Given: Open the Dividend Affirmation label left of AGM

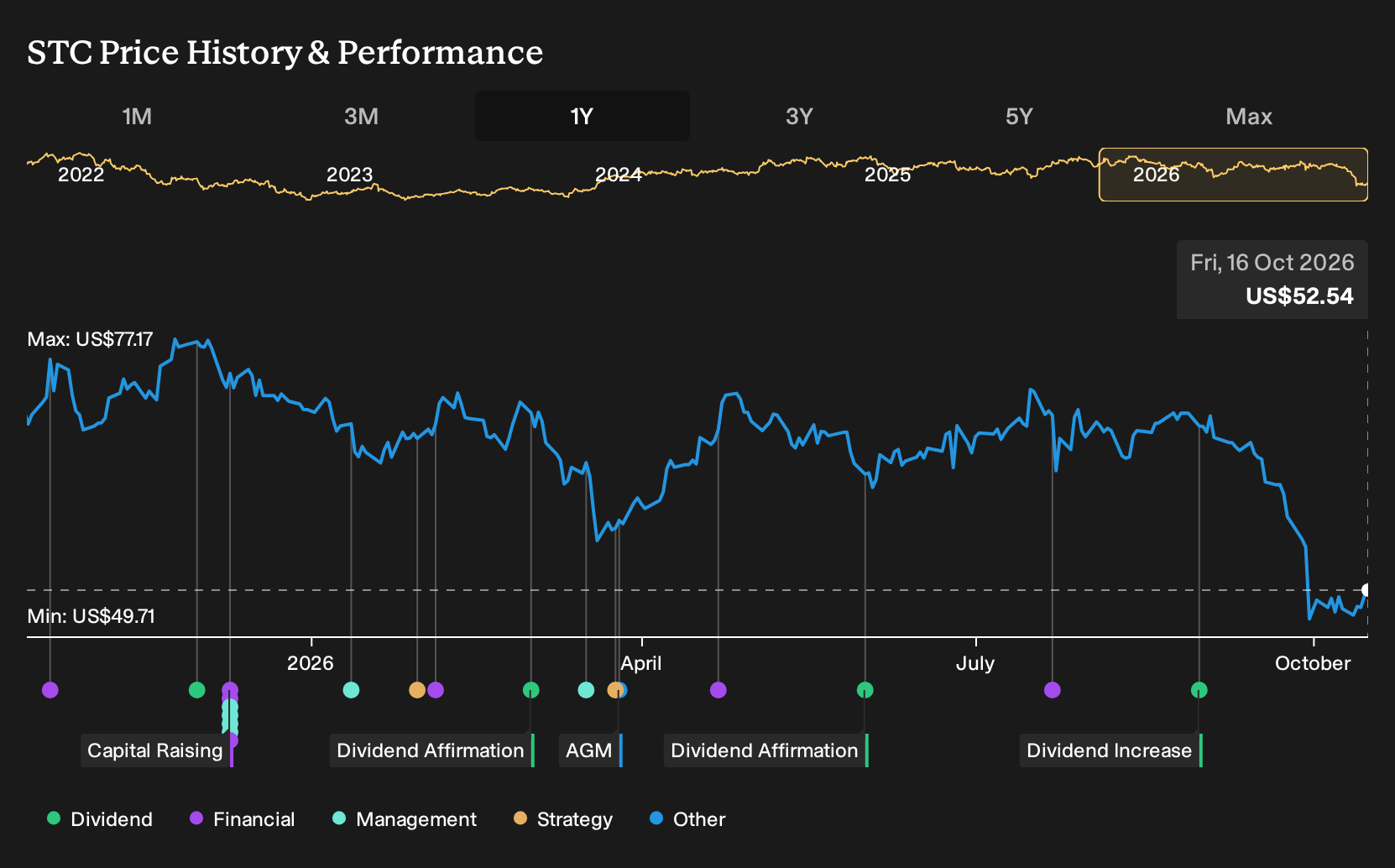Looking at the screenshot, I should pos(432,750).
